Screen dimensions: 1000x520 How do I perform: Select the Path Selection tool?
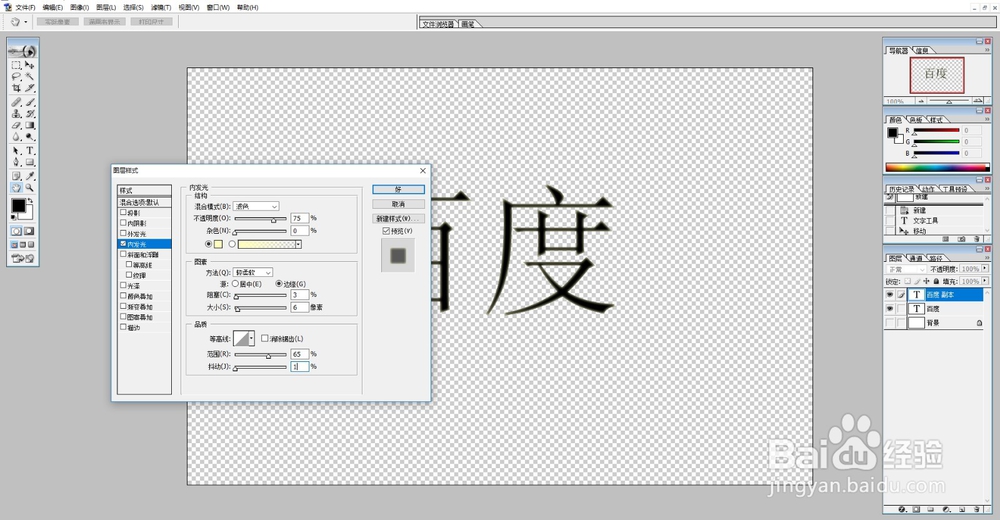click(x=17, y=151)
